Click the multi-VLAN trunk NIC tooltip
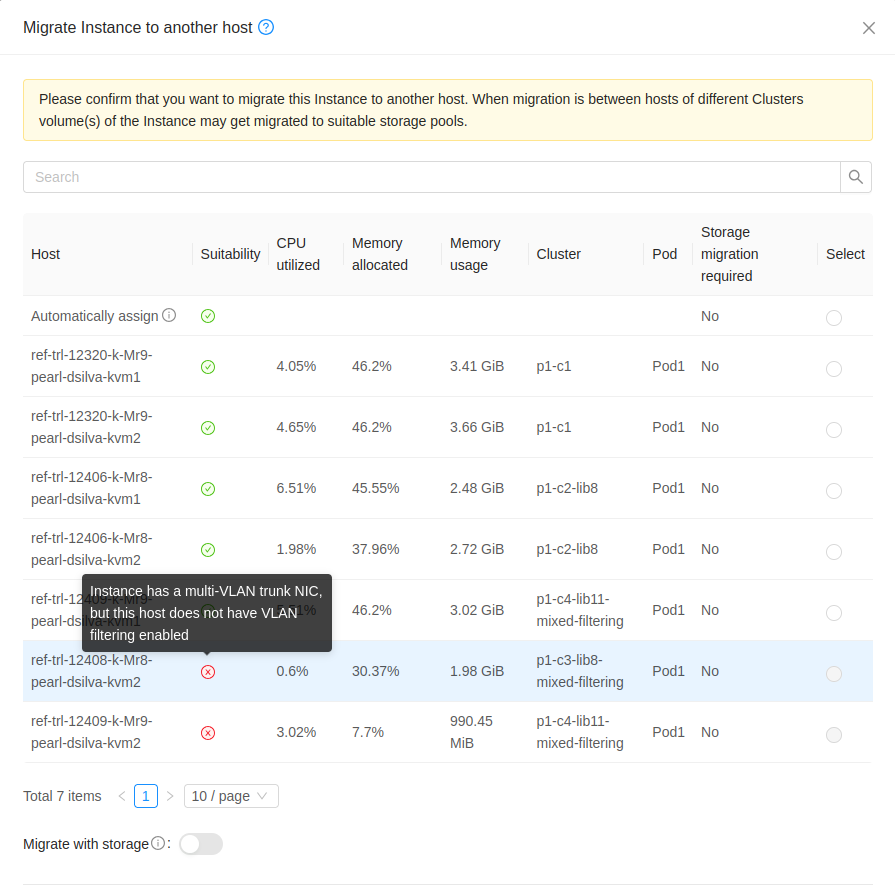The width and height of the screenshot is (895, 887). tap(207, 613)
